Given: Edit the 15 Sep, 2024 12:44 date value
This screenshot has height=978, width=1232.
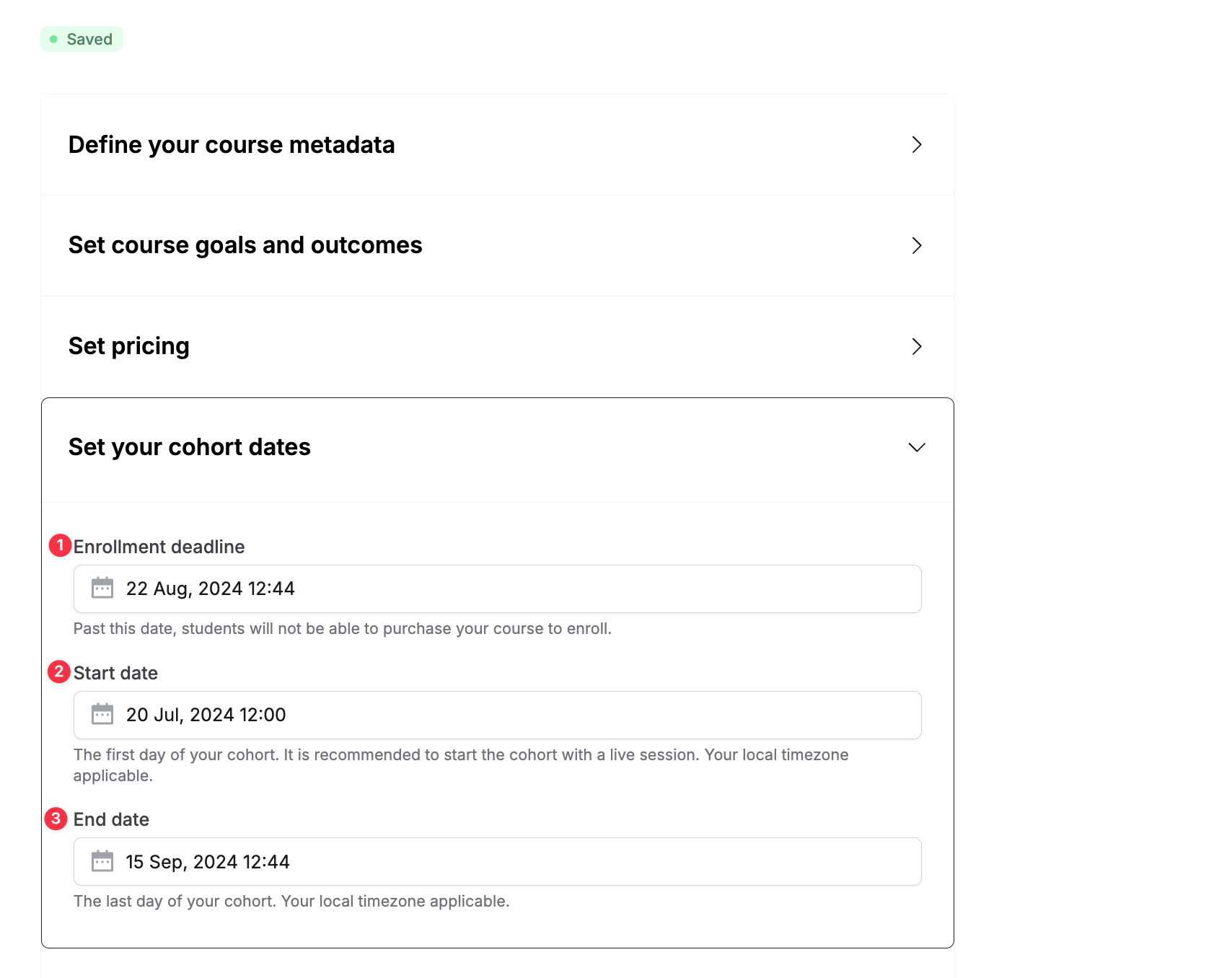Looking at the screenshot, I should click(x=208, y=863).
